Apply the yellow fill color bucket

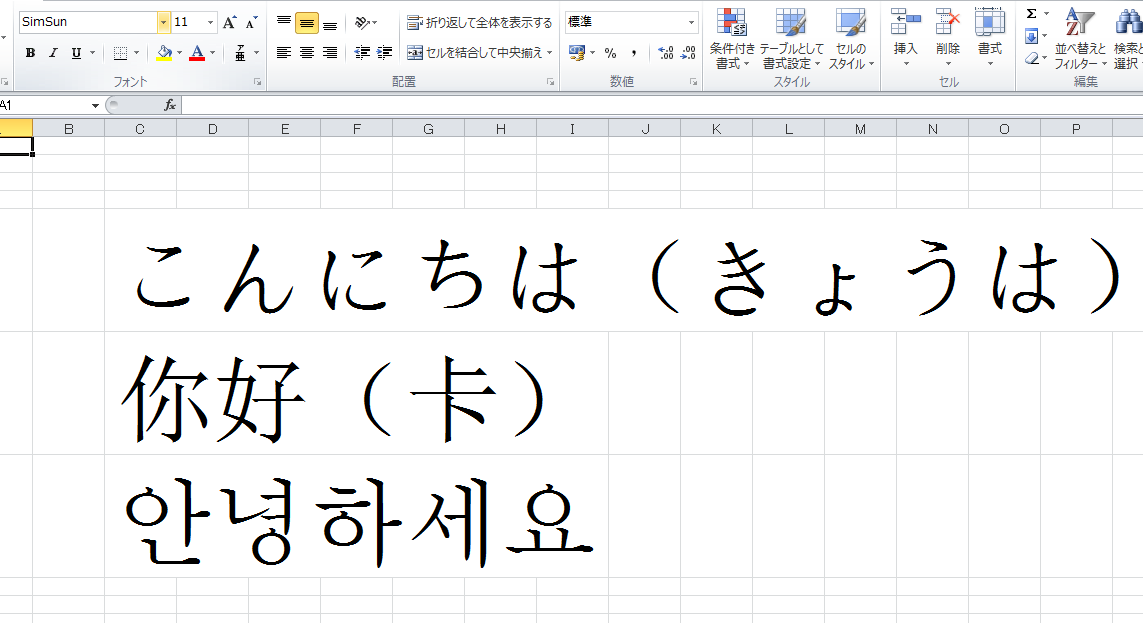[164, 52]
